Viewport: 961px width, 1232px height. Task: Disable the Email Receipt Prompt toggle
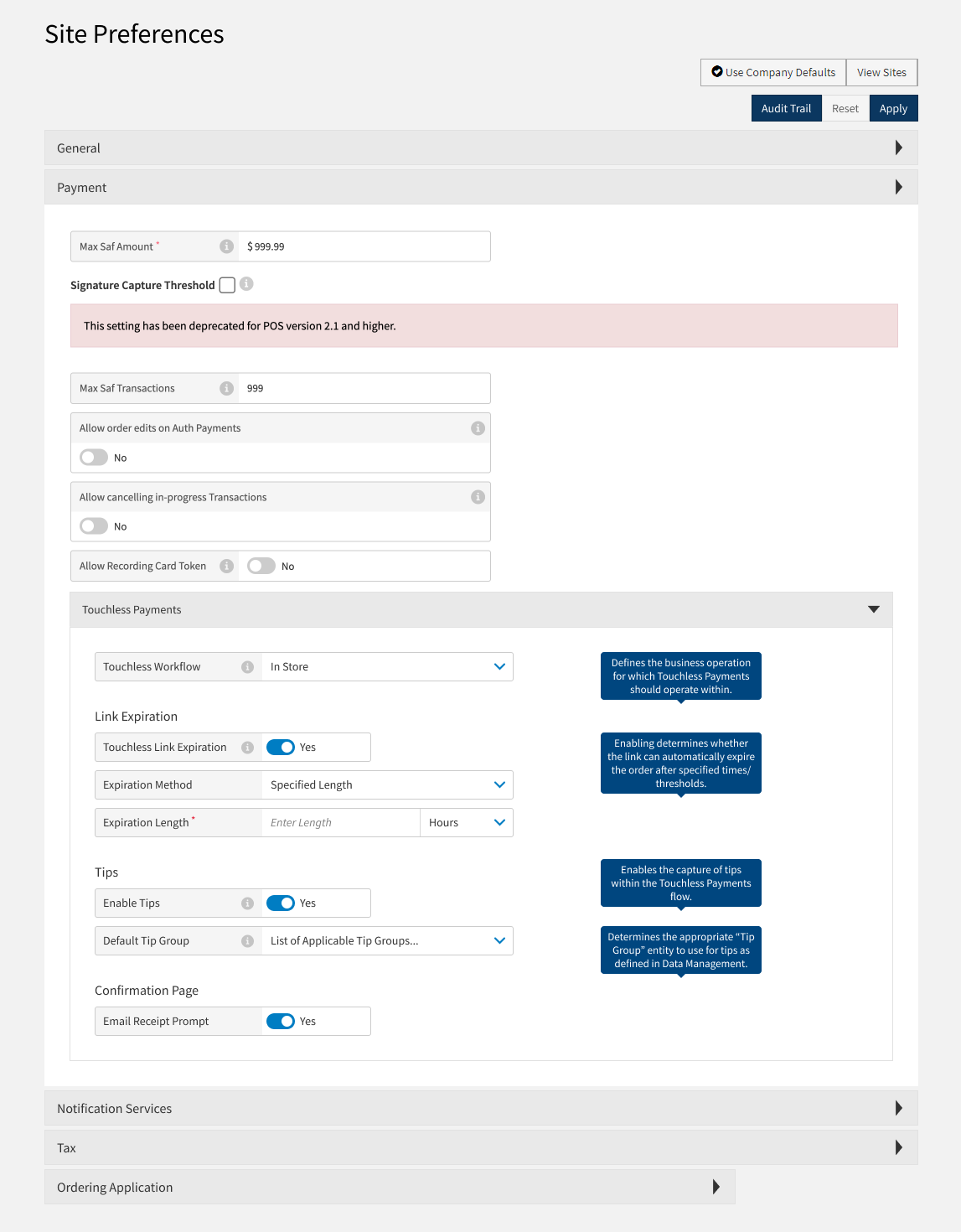point(282,1021)
